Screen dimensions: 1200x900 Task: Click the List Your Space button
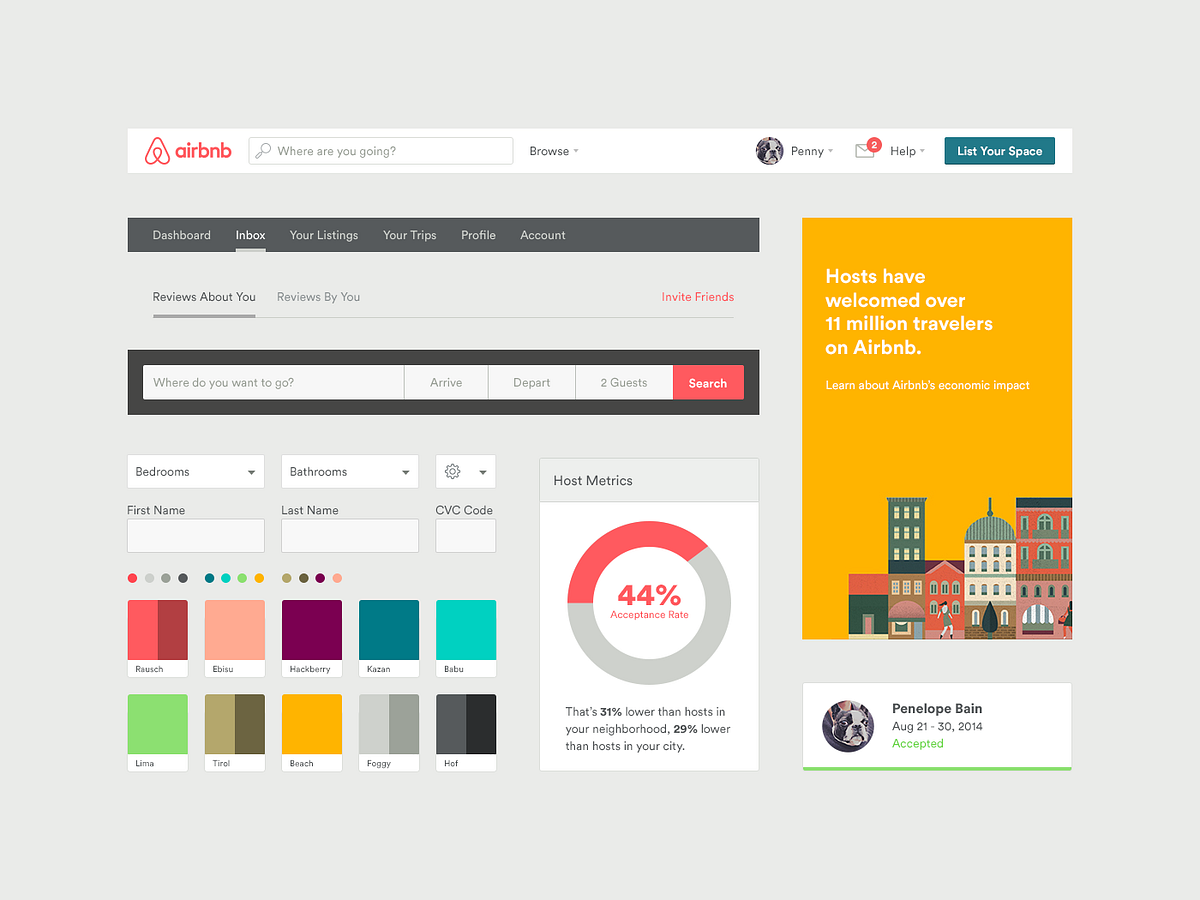[x=999, y=150]
